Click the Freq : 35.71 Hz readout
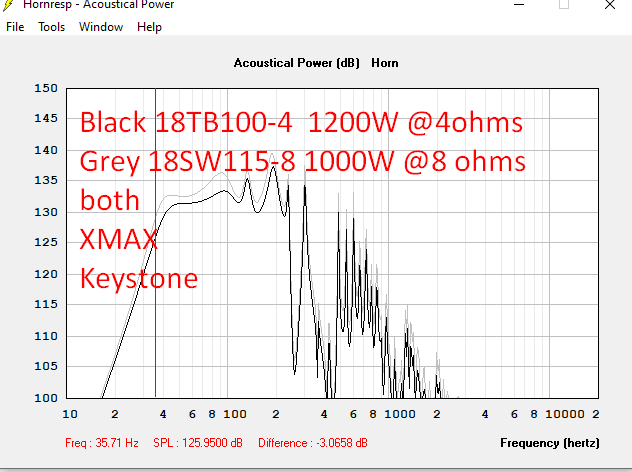Image resolution: width=632 pixels, height=472 pixels. click(102, 443)
